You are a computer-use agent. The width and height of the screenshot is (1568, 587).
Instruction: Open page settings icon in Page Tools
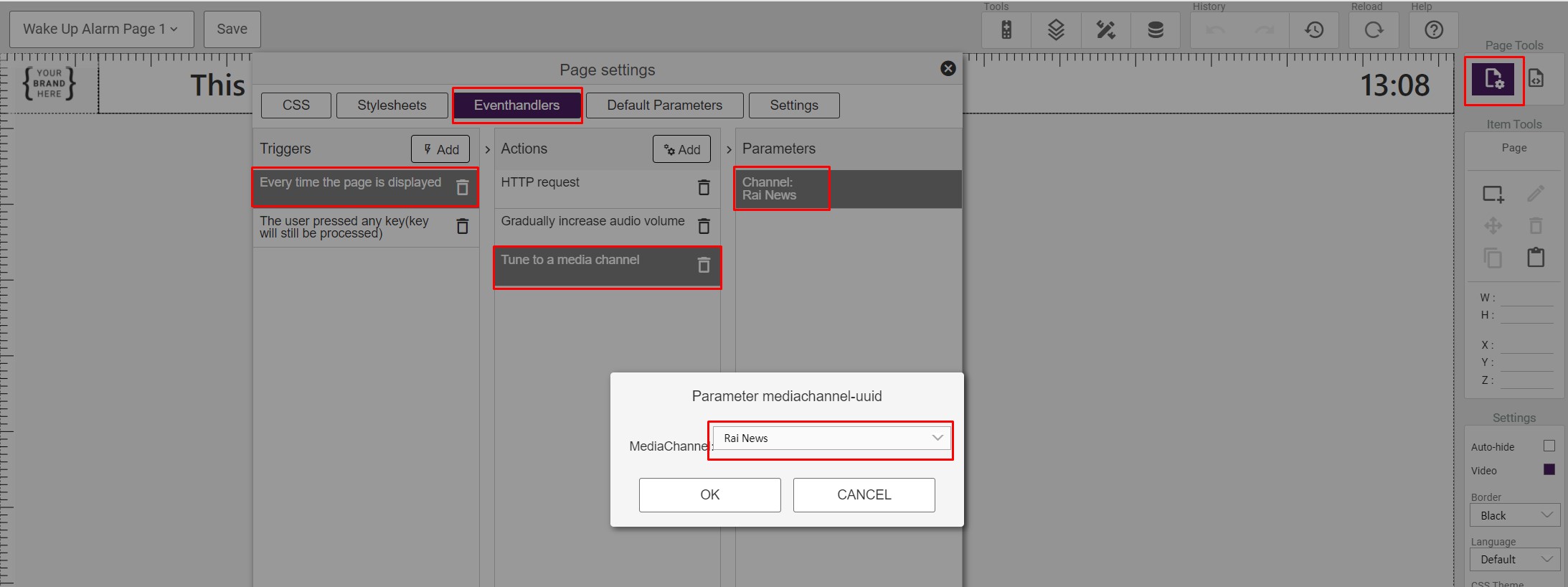coord(1493,79)
